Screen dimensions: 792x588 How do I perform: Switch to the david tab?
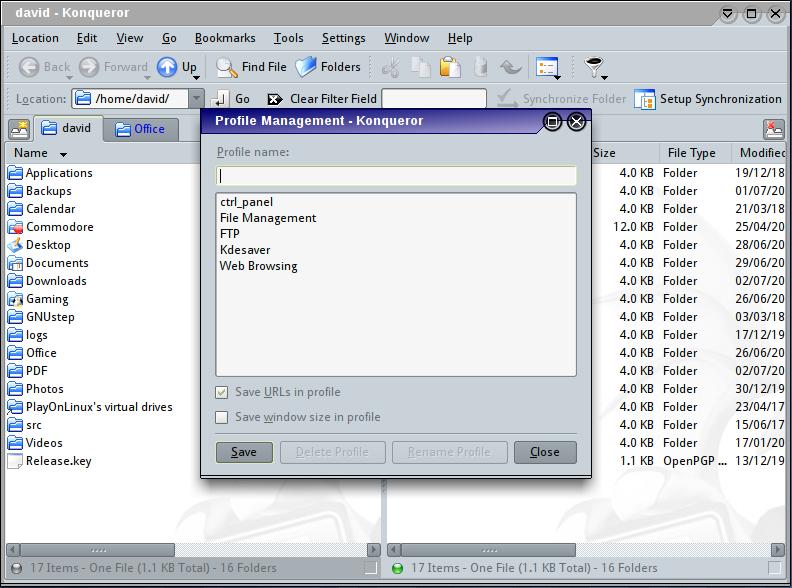[x=68, y=128]
